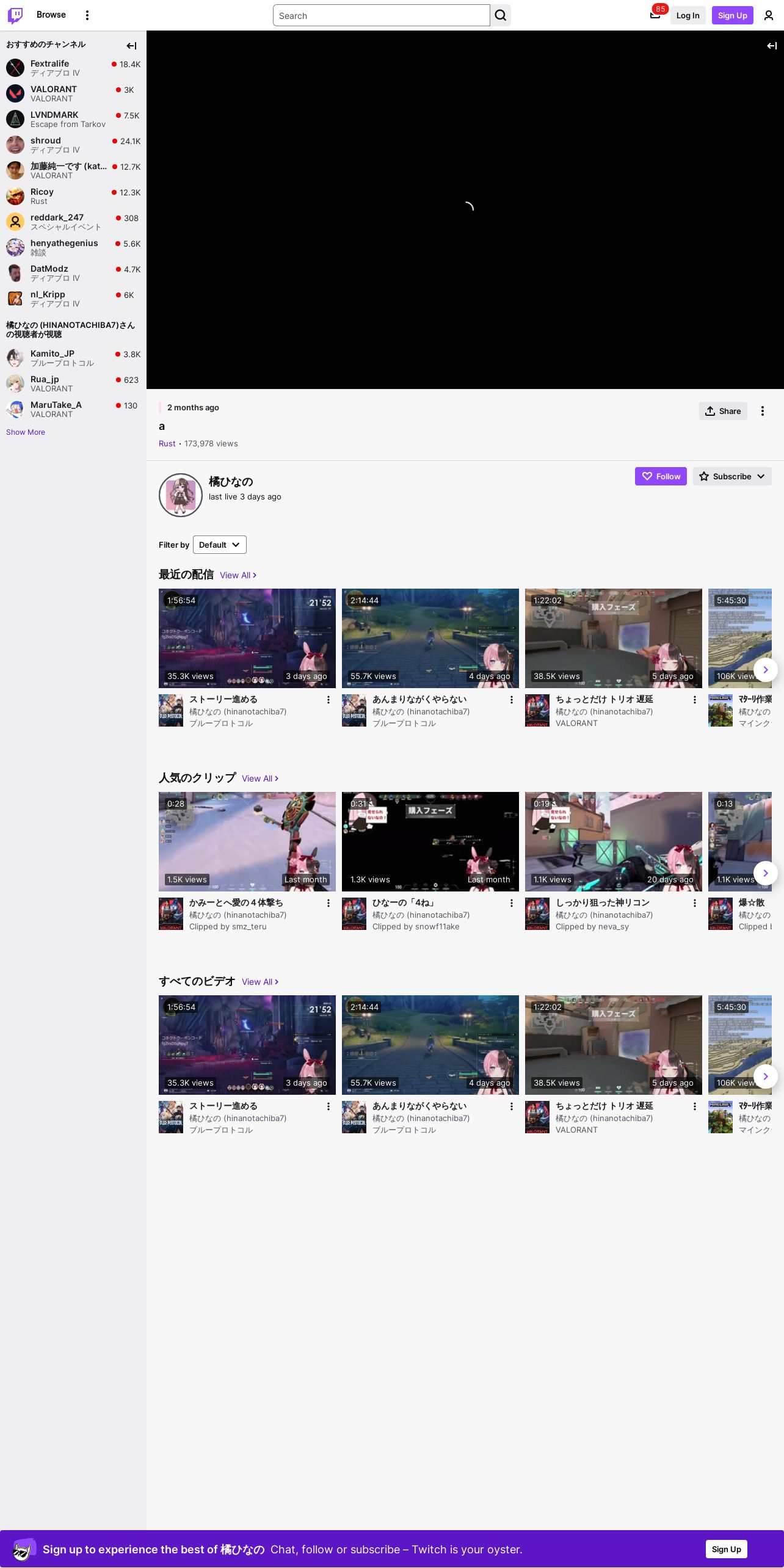Open DatModz channel in sidebar
784x1568 pixels.
point(73,273)
